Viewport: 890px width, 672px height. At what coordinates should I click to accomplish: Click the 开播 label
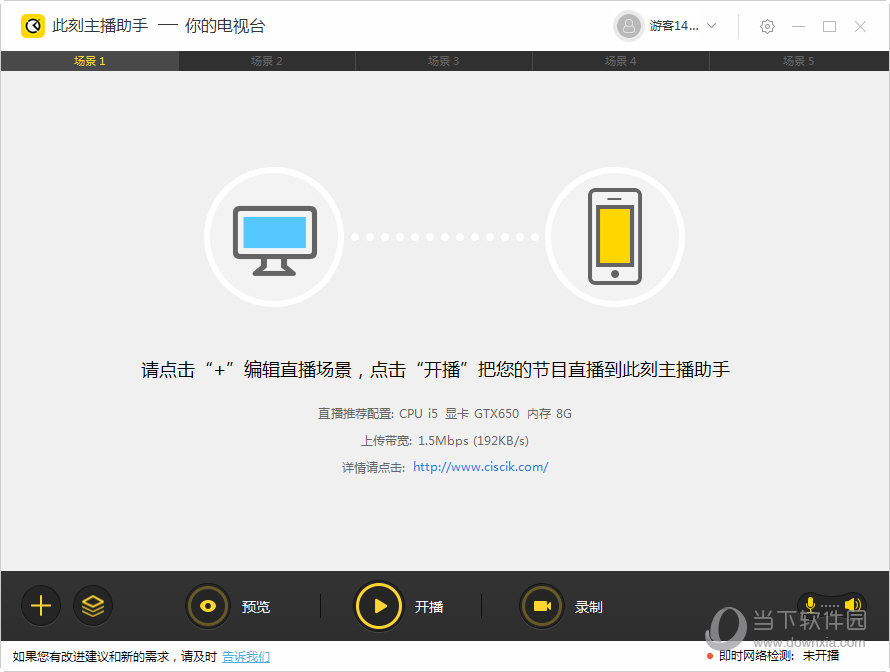pos(429,607)
